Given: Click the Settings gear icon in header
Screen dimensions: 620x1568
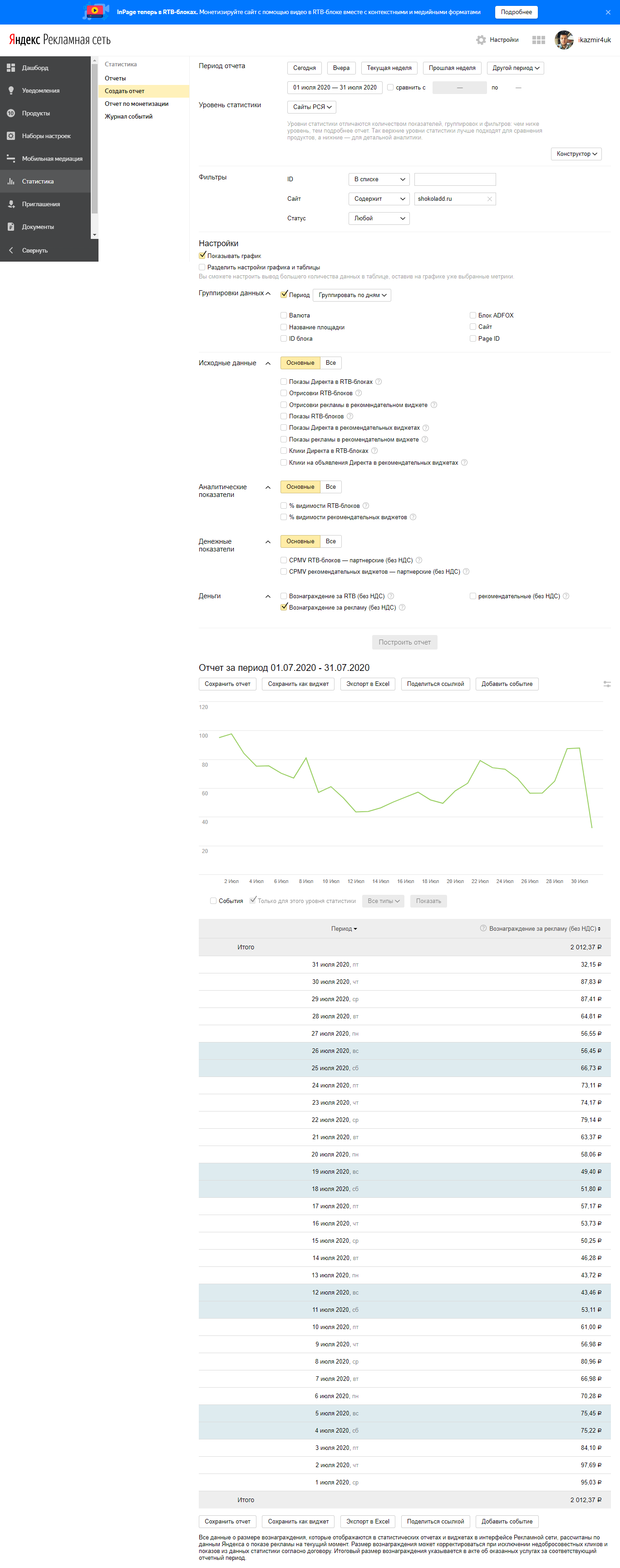Looking at the screenshot, I should pyautogui.click(x=481, y=40).
